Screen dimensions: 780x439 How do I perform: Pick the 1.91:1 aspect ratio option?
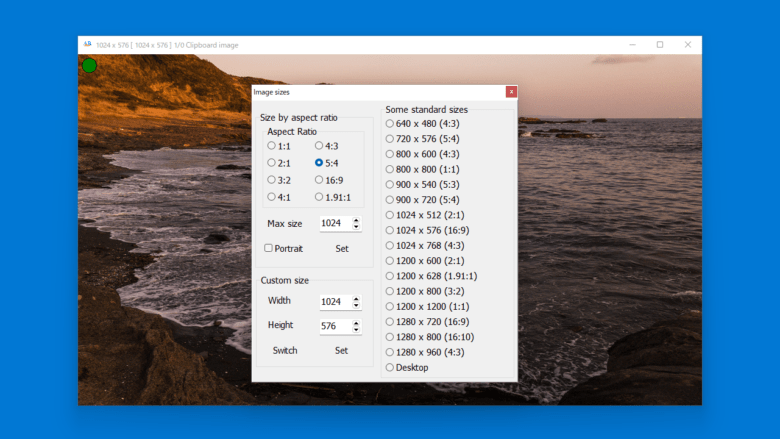pyautogui.click(x=333, y=197)
